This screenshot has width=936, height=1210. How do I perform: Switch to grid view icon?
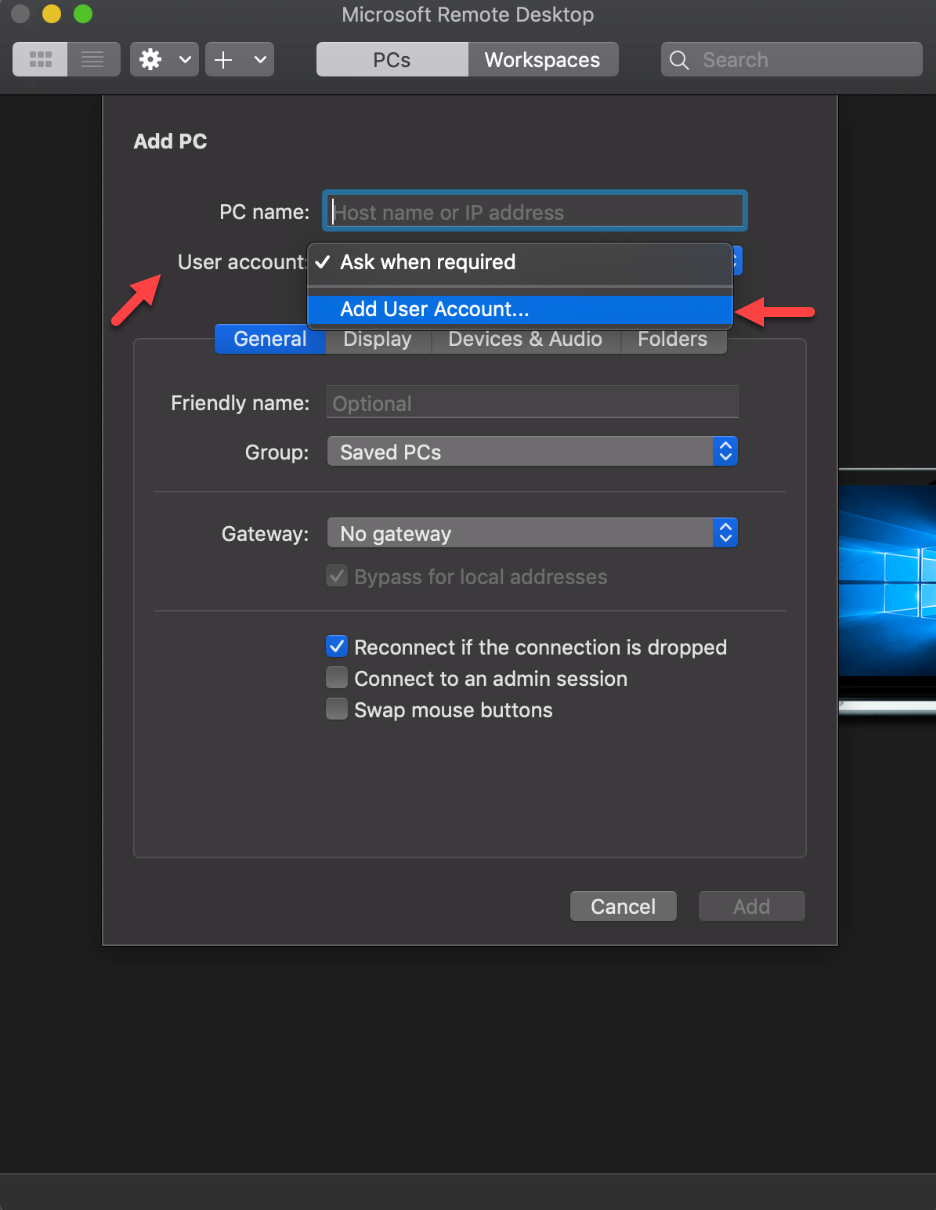[40, 60]
